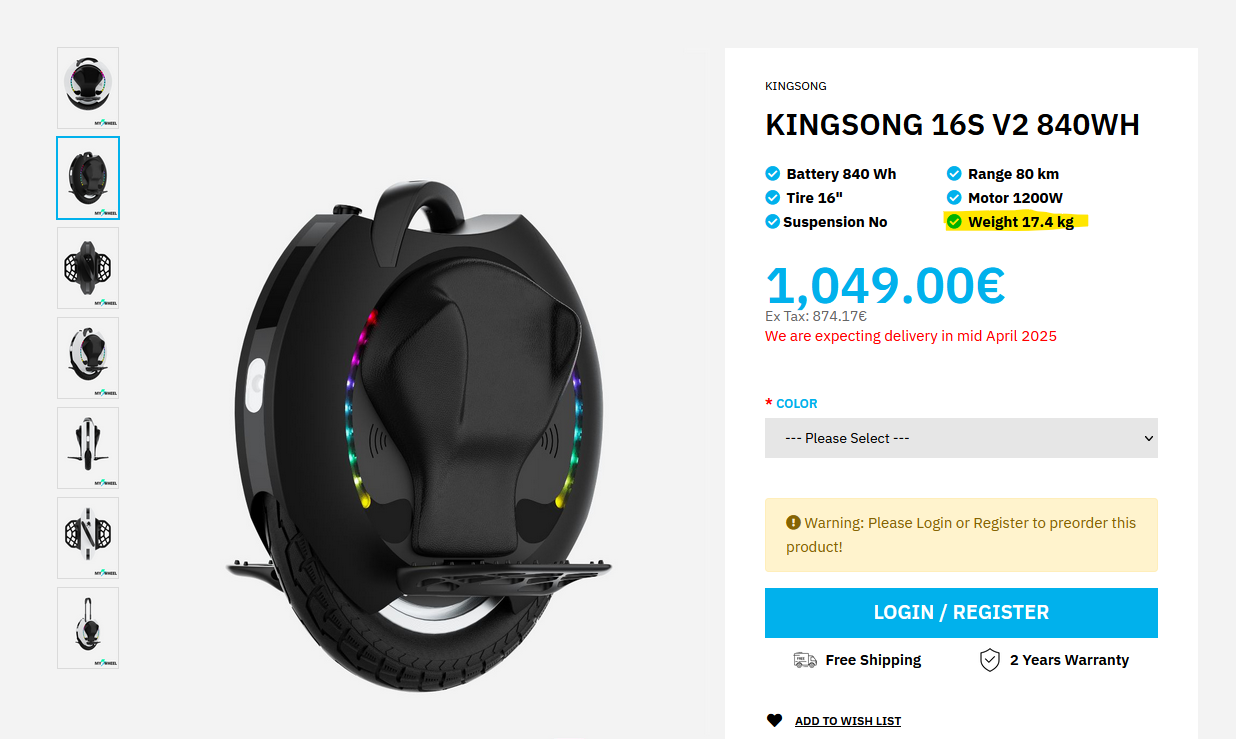This screenshot has width=1236, height=739.
Task: Open the KINGSONG brand link
Action: [795, 86]
